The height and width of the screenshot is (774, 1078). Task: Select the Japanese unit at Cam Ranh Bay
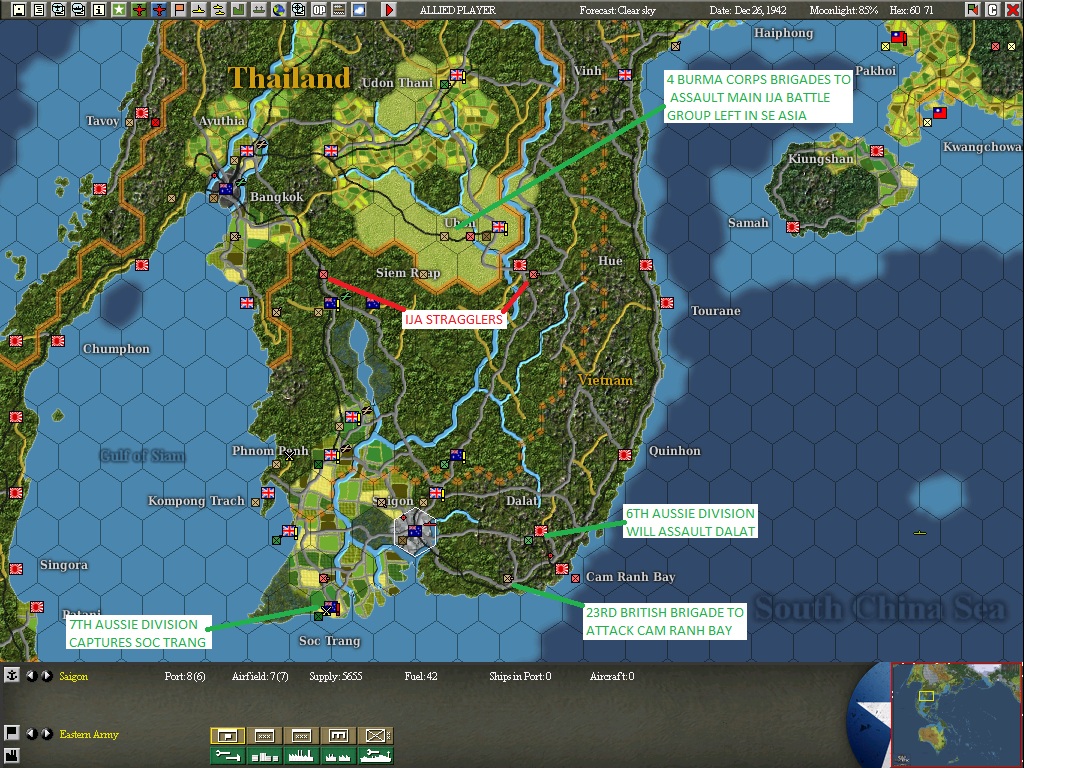562,569
